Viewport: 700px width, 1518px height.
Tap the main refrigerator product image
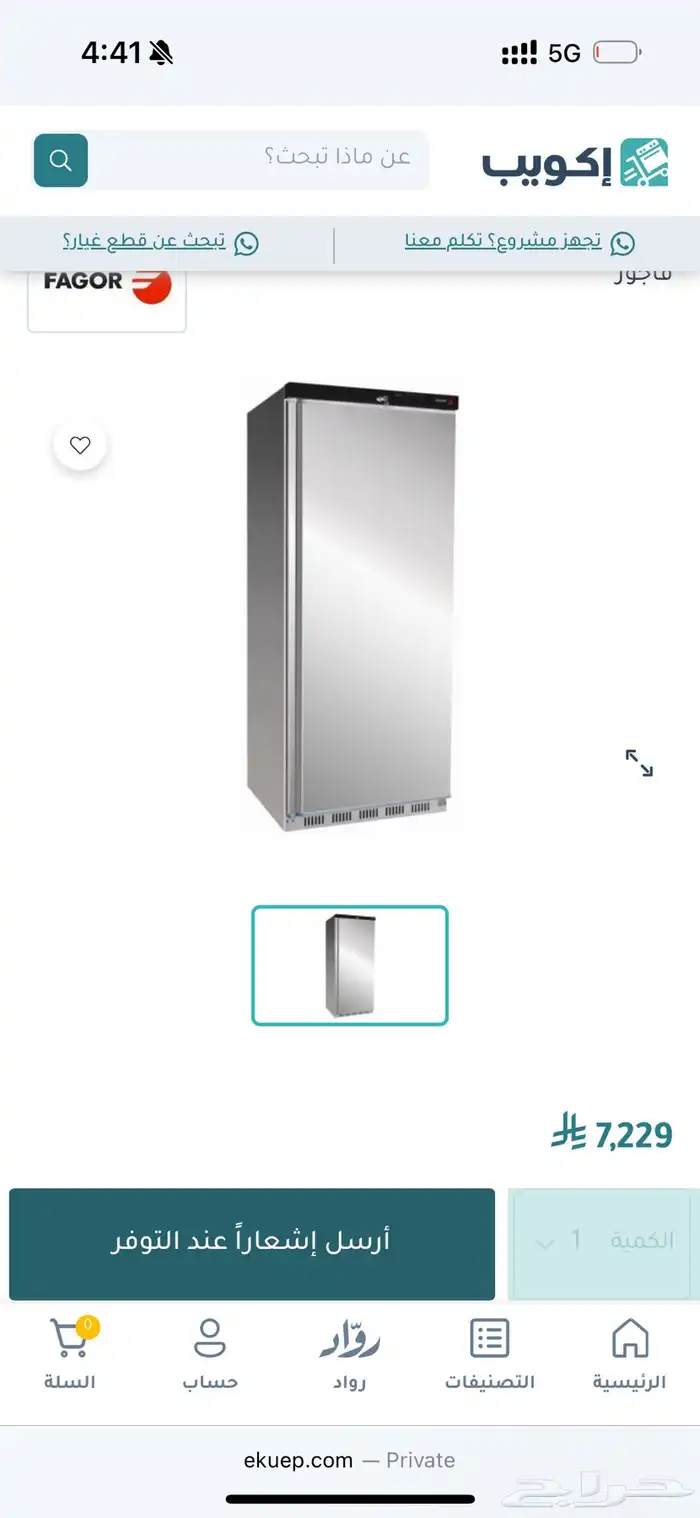[x=353, y=607]
